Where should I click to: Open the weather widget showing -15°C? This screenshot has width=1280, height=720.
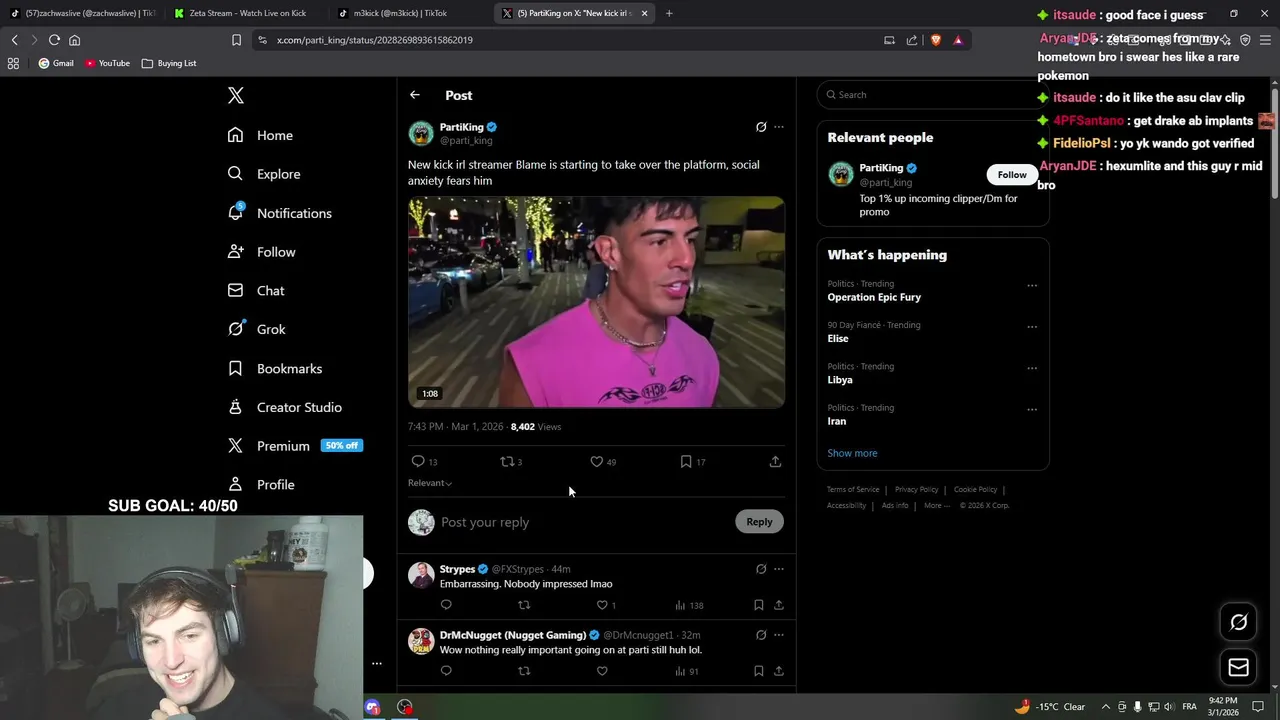click(1049, 707)
